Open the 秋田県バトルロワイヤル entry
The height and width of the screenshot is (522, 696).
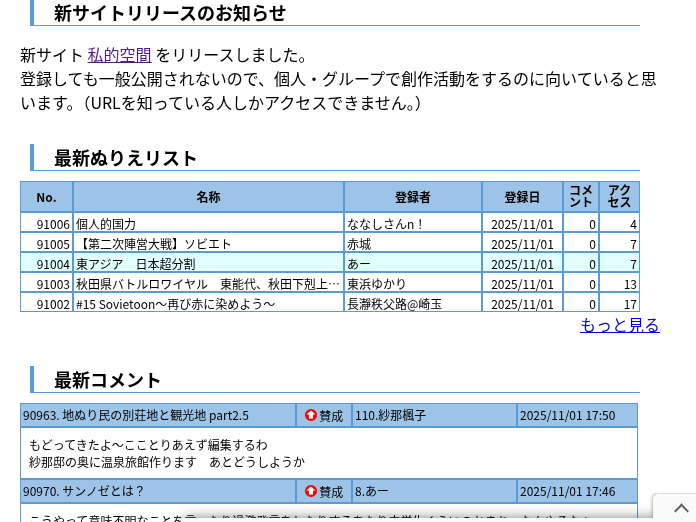tap(207, 284)
